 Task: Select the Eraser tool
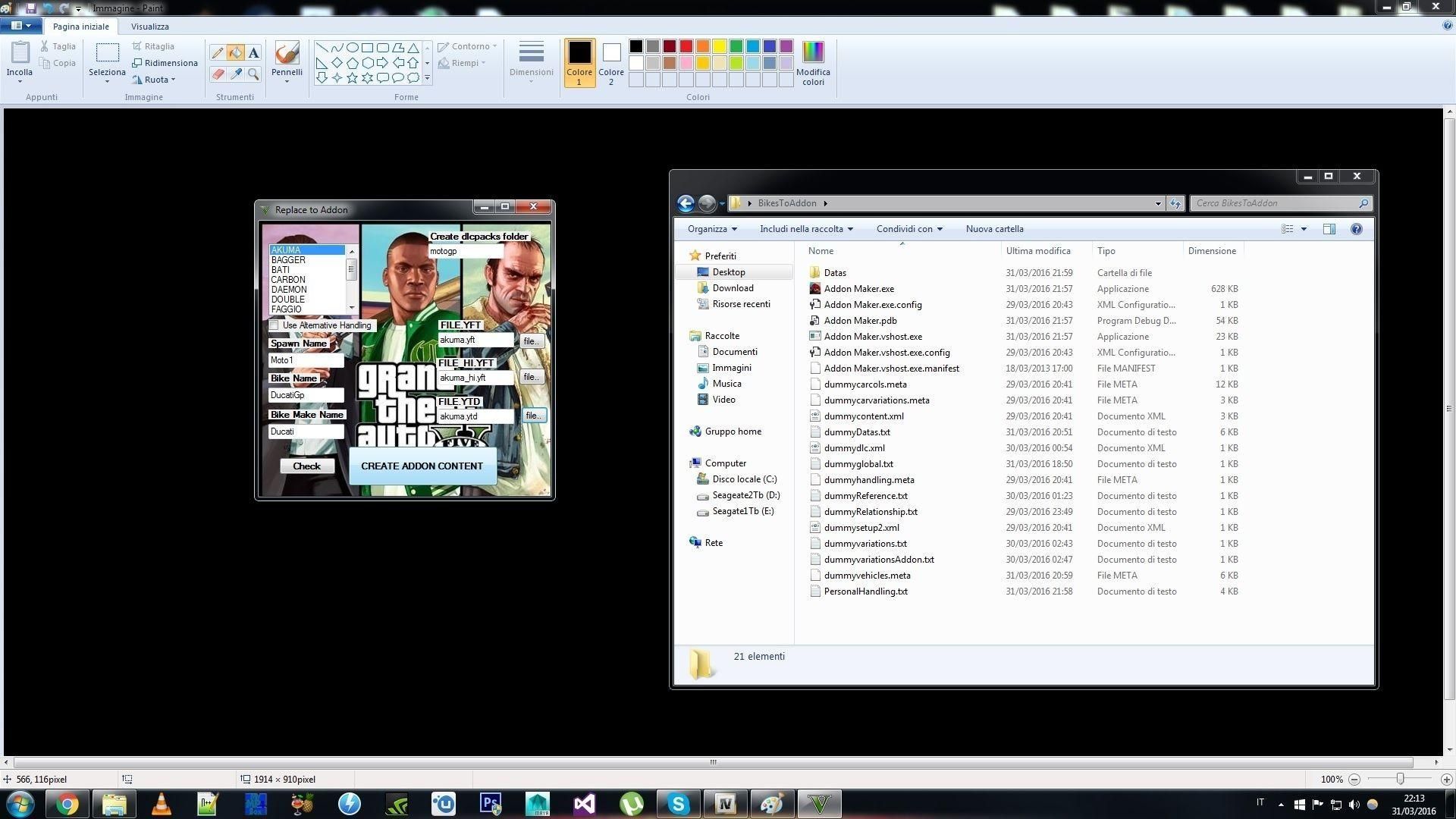[218, 74]
